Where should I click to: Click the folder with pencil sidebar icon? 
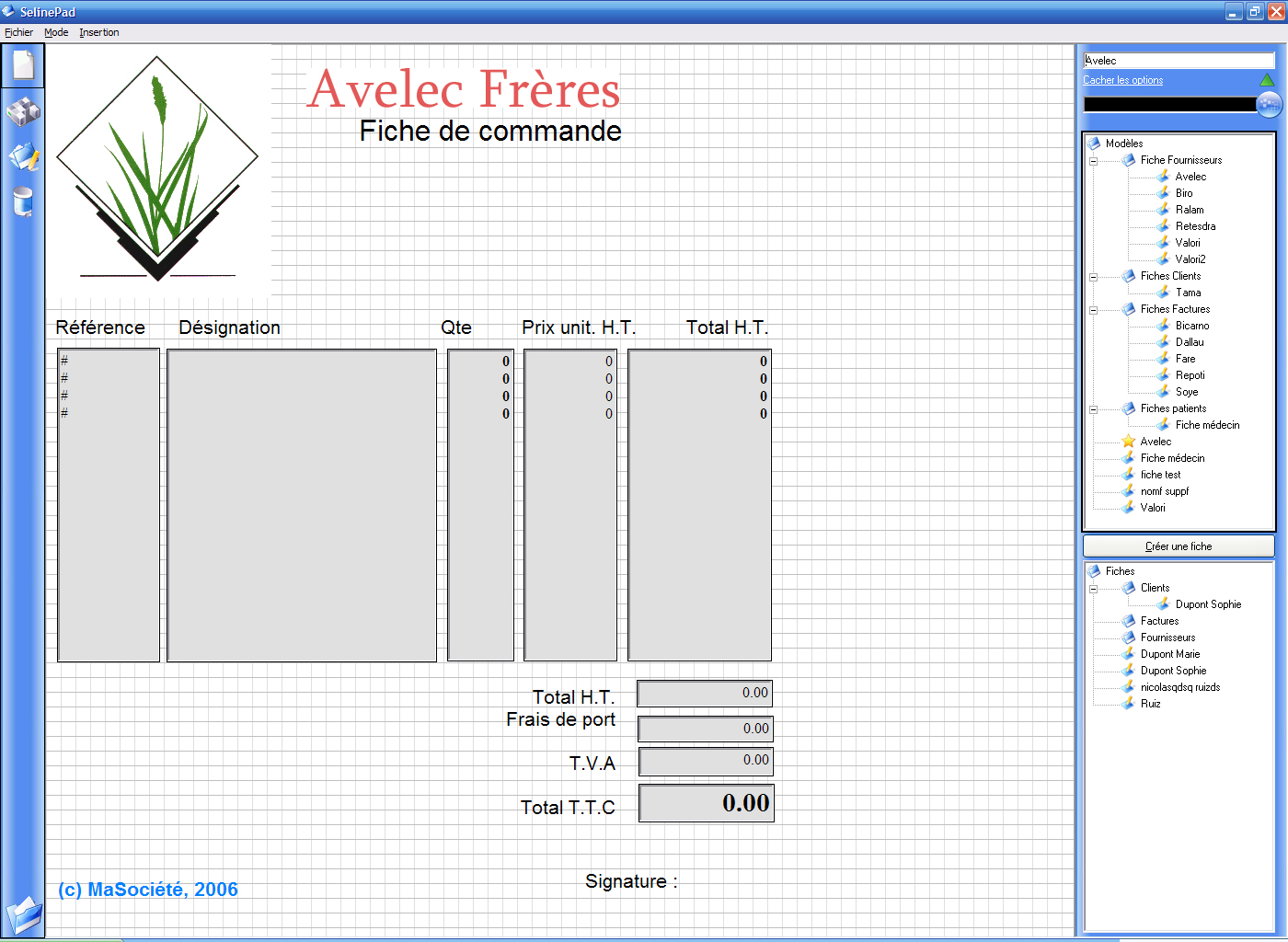click(23, 156)
